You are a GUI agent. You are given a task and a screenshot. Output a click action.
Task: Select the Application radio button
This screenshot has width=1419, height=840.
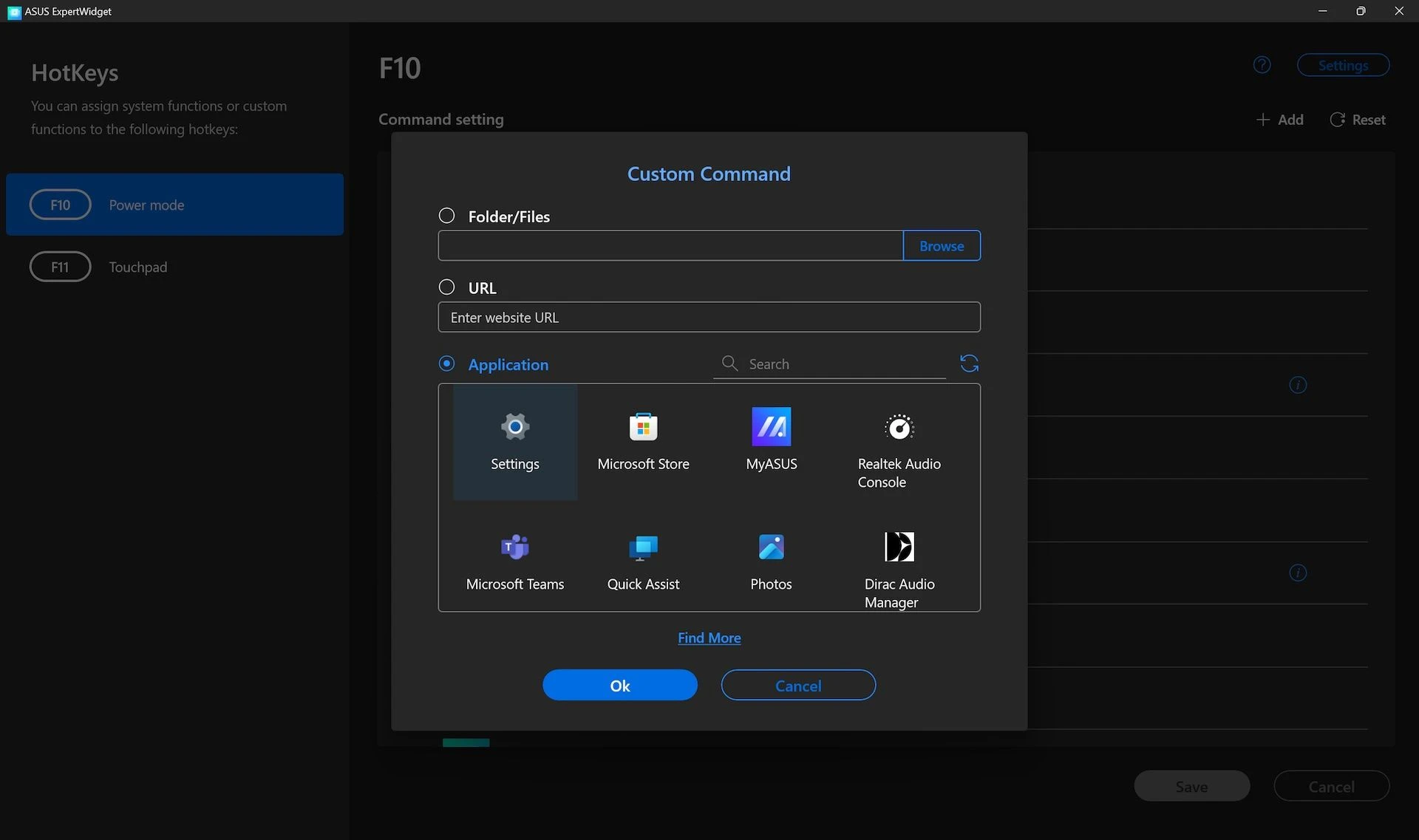click(446, 363)
